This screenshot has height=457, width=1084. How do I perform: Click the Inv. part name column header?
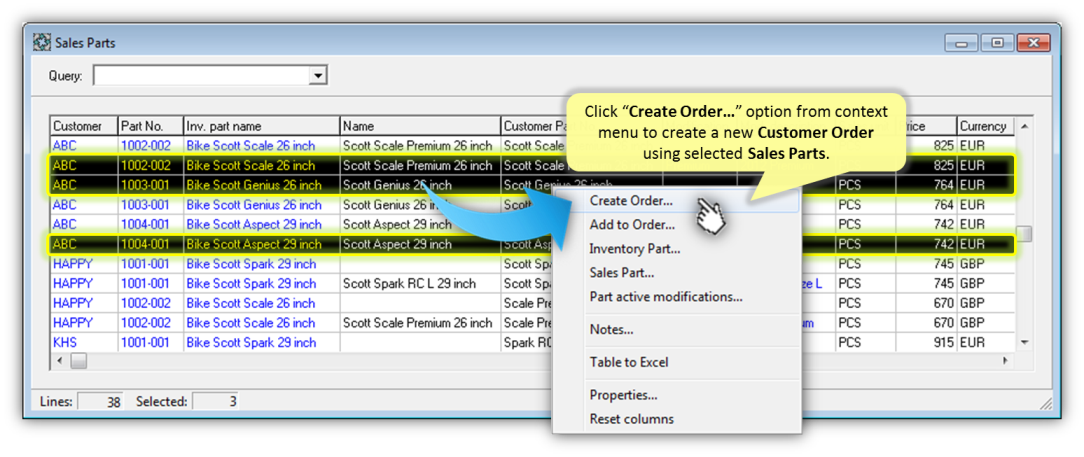coord(261,126)
